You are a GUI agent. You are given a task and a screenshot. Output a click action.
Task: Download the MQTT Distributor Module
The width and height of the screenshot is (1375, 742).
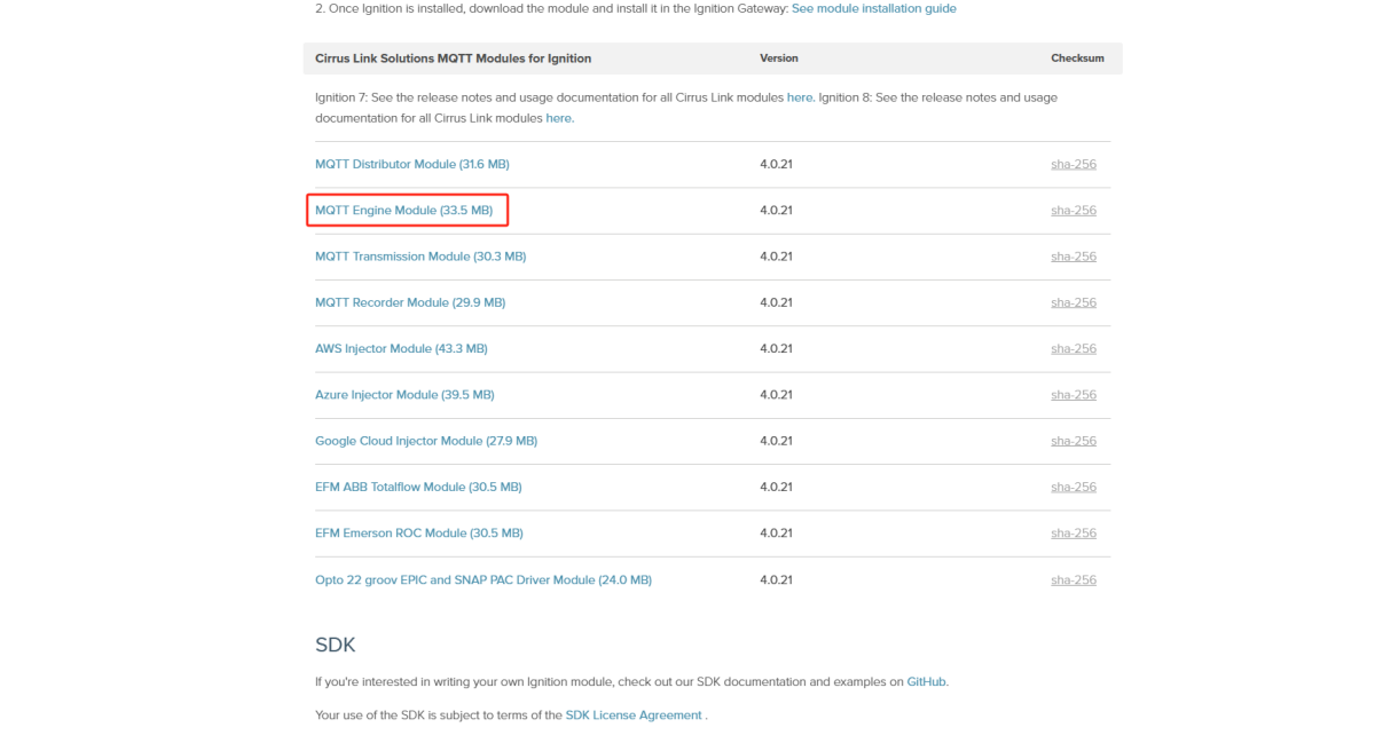(x=412, y=164)
